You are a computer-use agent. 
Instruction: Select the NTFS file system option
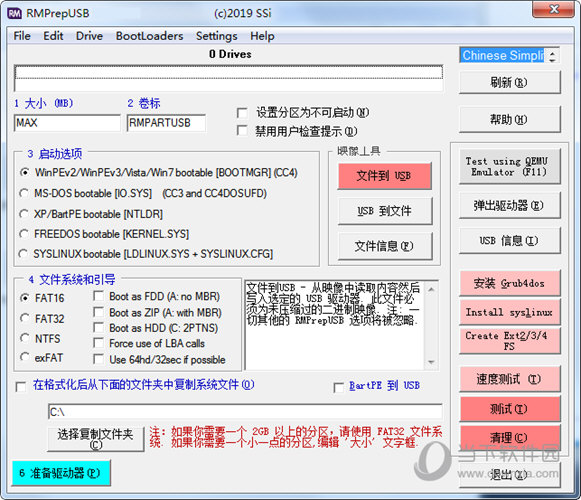pos(25,338)
